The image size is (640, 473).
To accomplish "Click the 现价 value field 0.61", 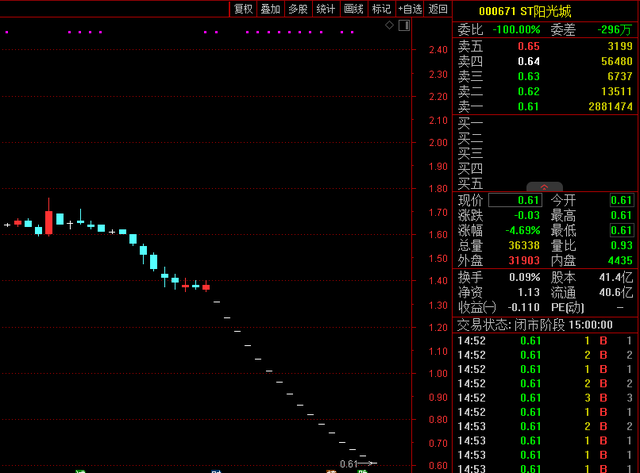I will [x=515, y=200].
